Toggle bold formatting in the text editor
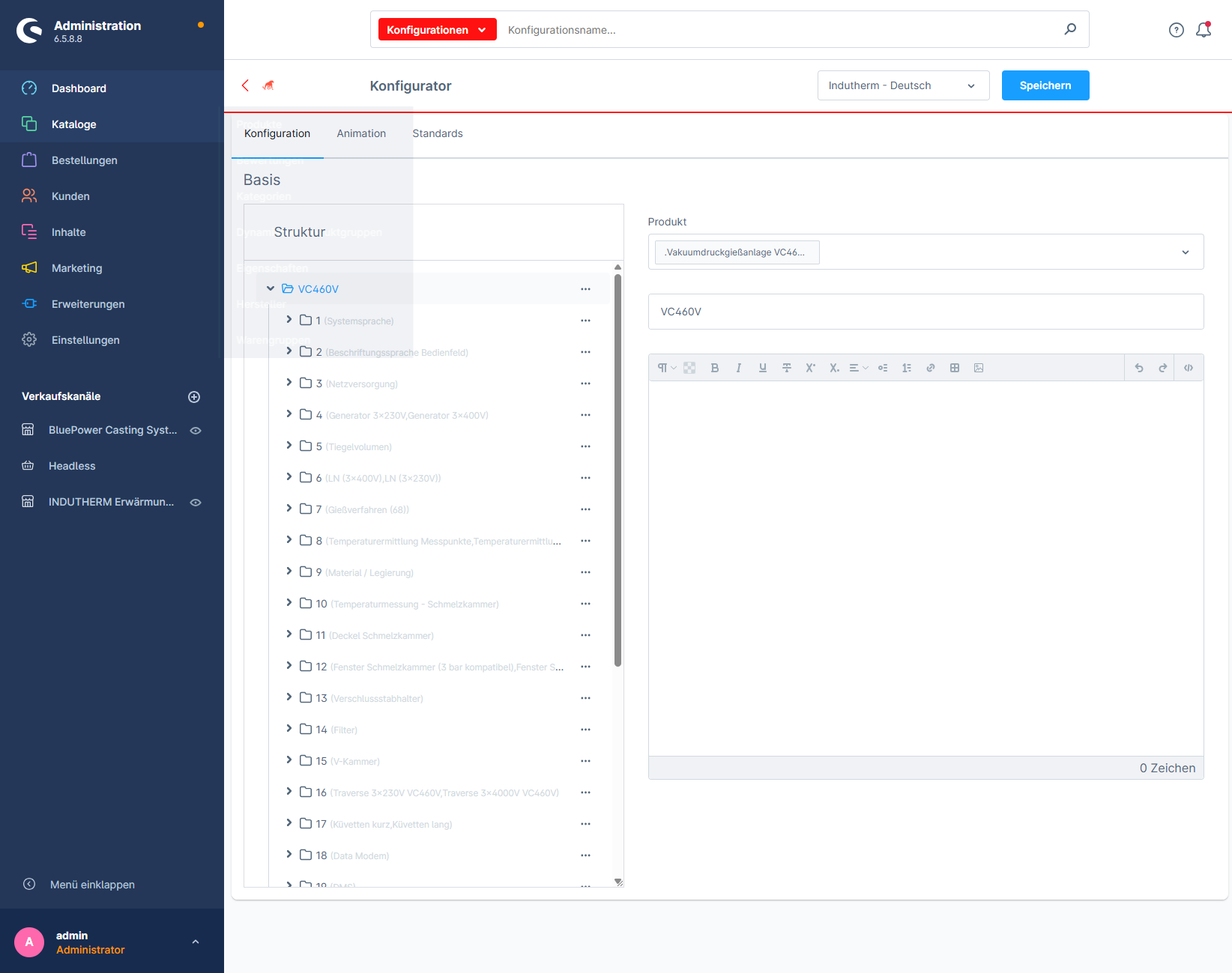Image resolution: width=1232 pixels, height=973 pixels. click(x=715, y=368)
